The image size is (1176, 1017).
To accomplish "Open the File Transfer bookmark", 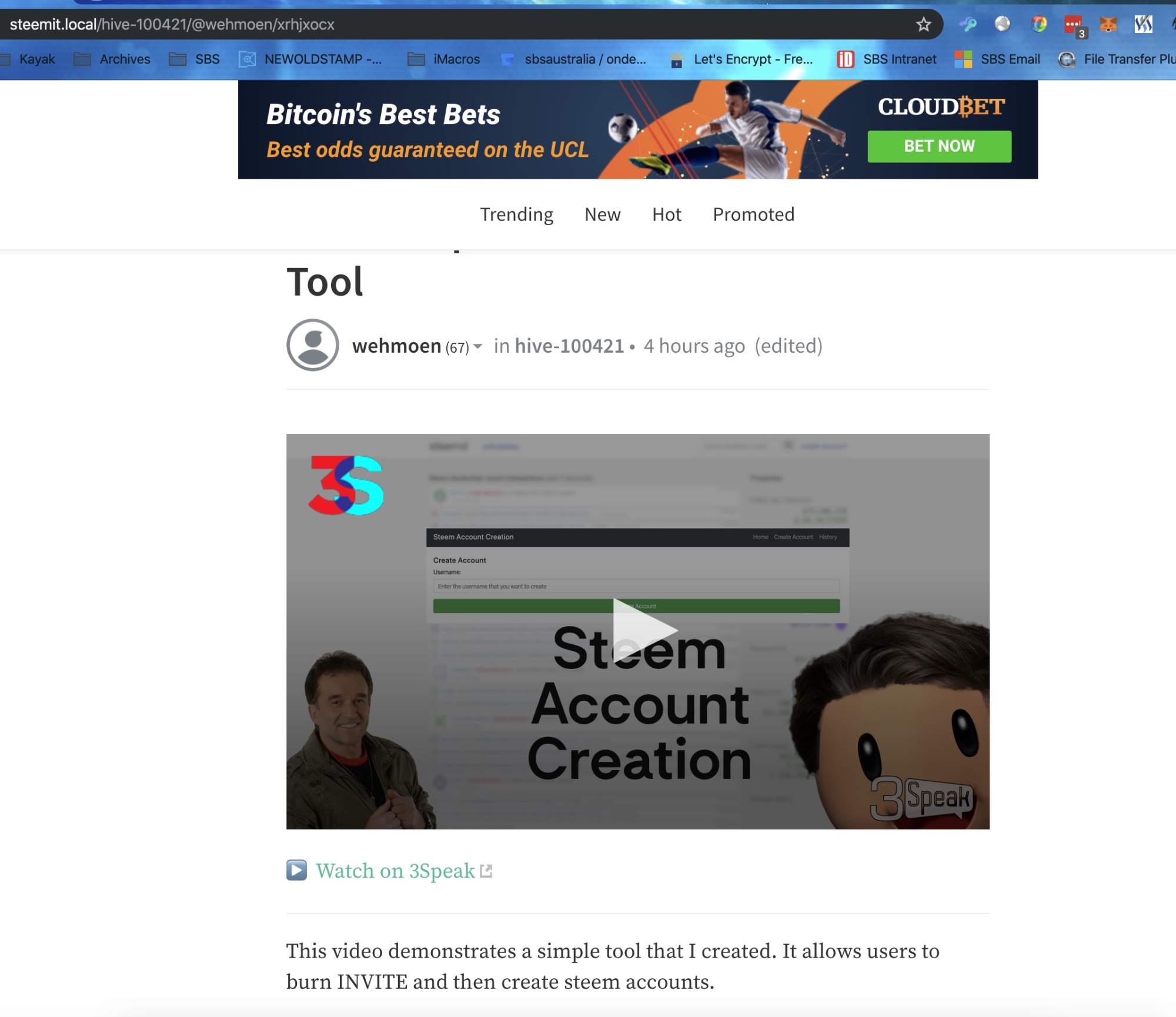I will 1117,59.
